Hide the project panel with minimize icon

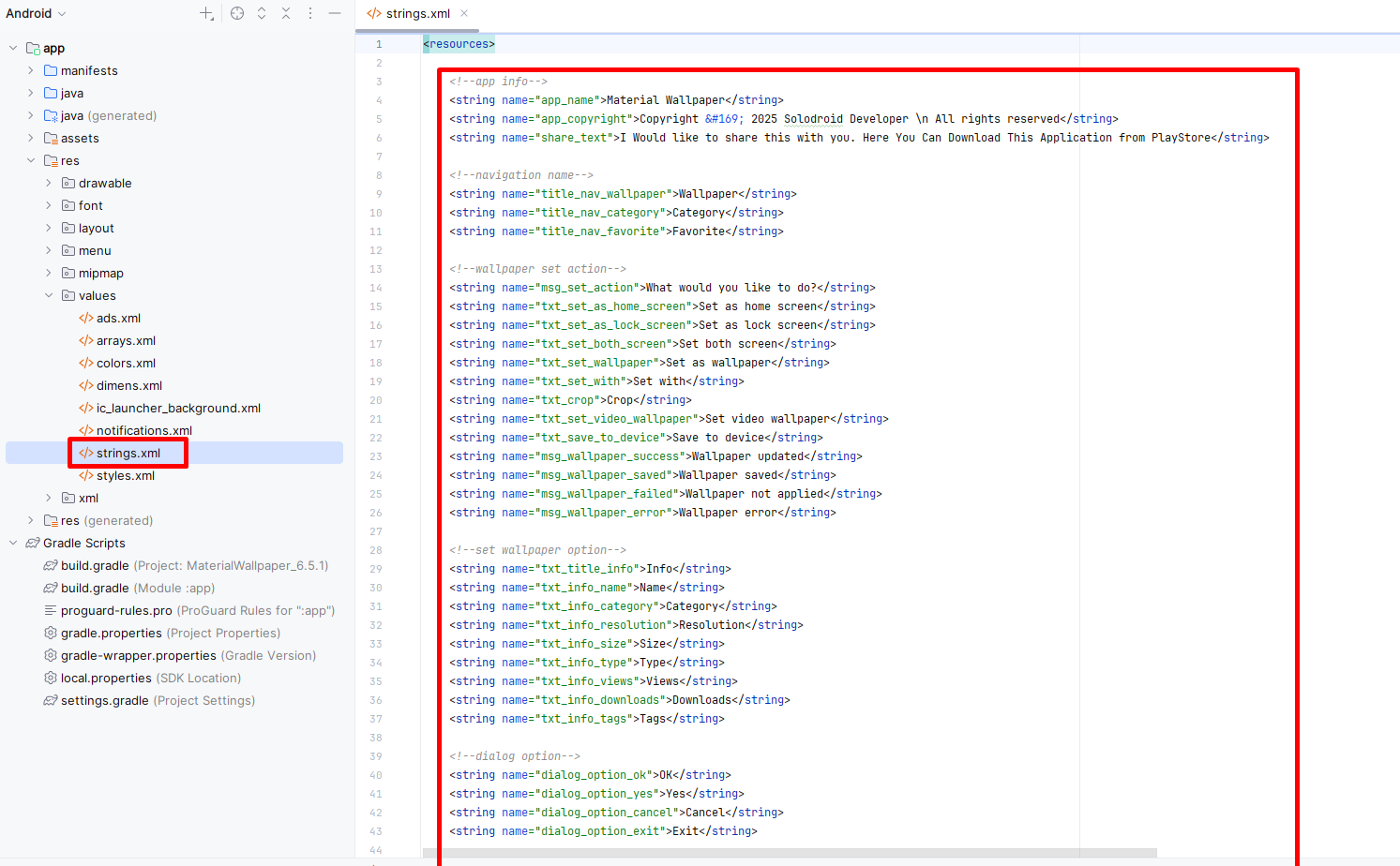click(335, 13)
